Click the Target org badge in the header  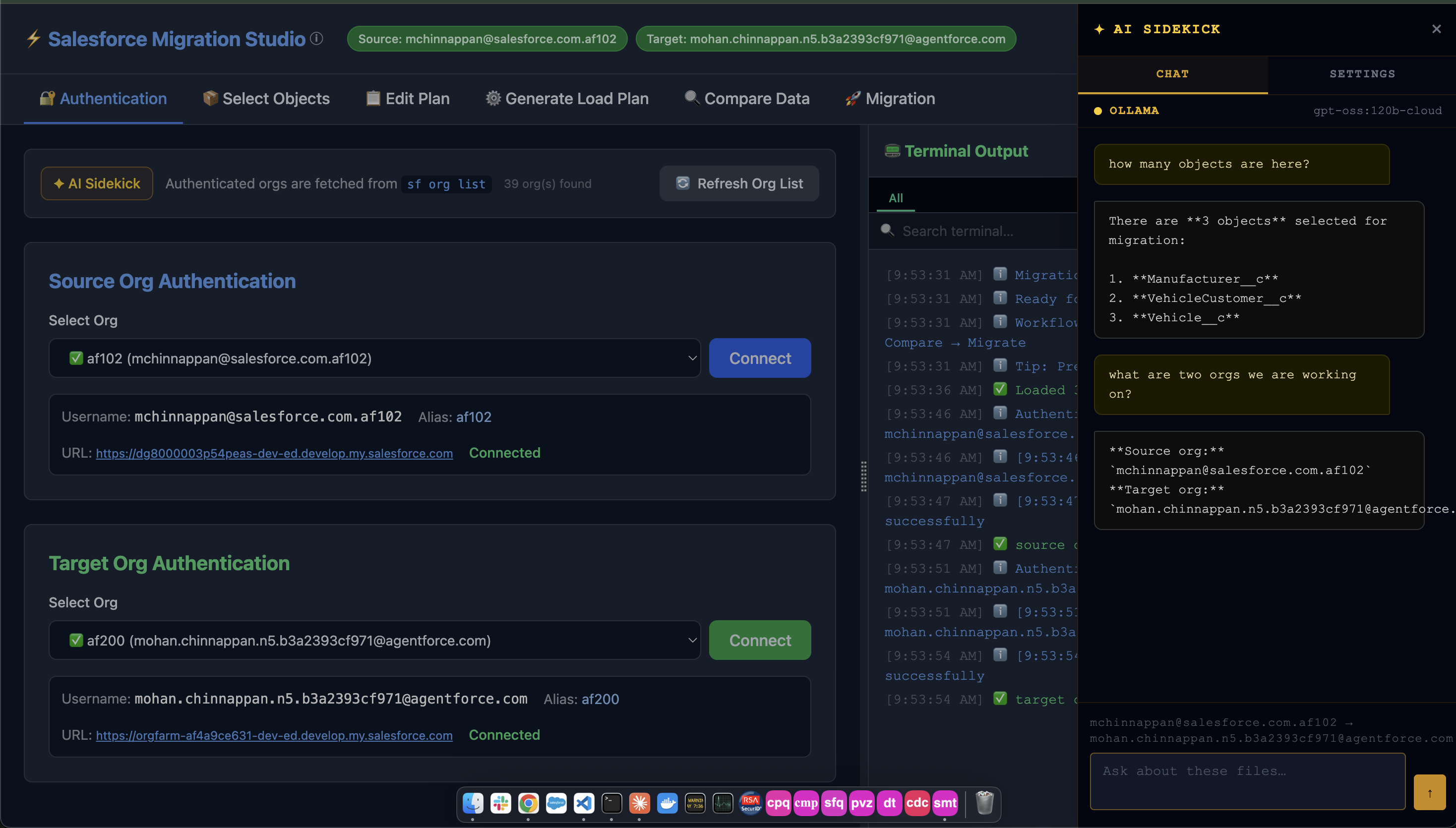826,39
